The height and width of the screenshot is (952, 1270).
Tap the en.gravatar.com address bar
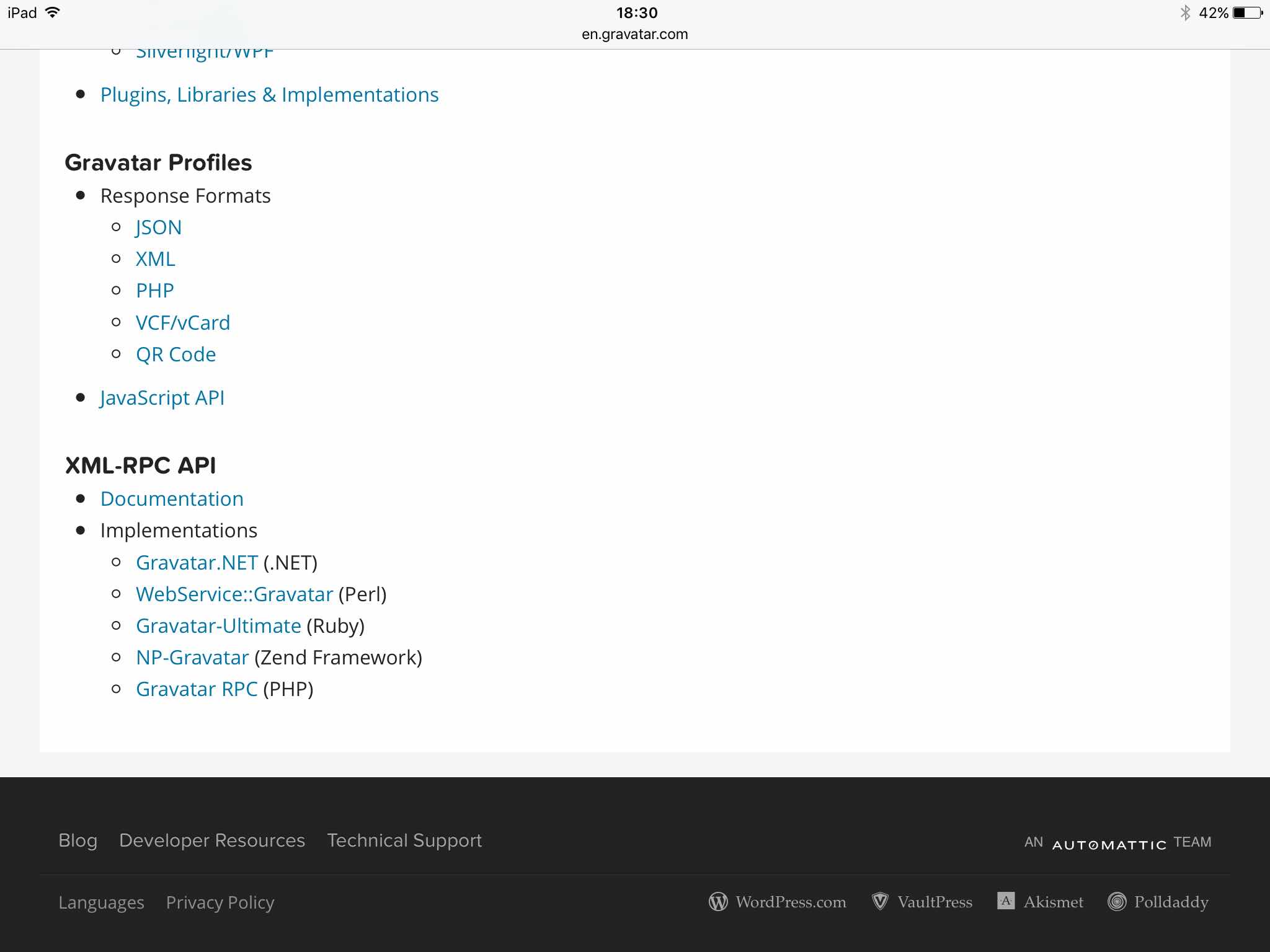click(635, 34)
